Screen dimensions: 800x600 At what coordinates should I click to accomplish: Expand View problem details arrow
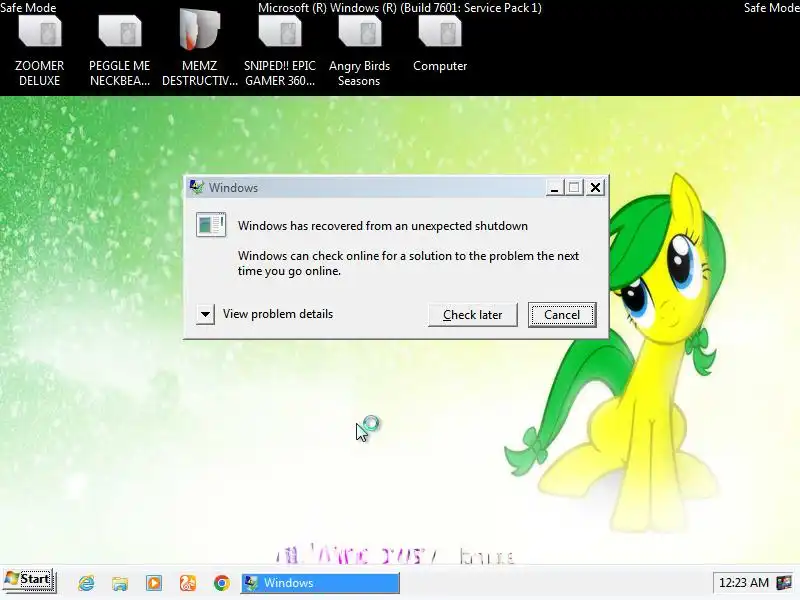point(205,314)
